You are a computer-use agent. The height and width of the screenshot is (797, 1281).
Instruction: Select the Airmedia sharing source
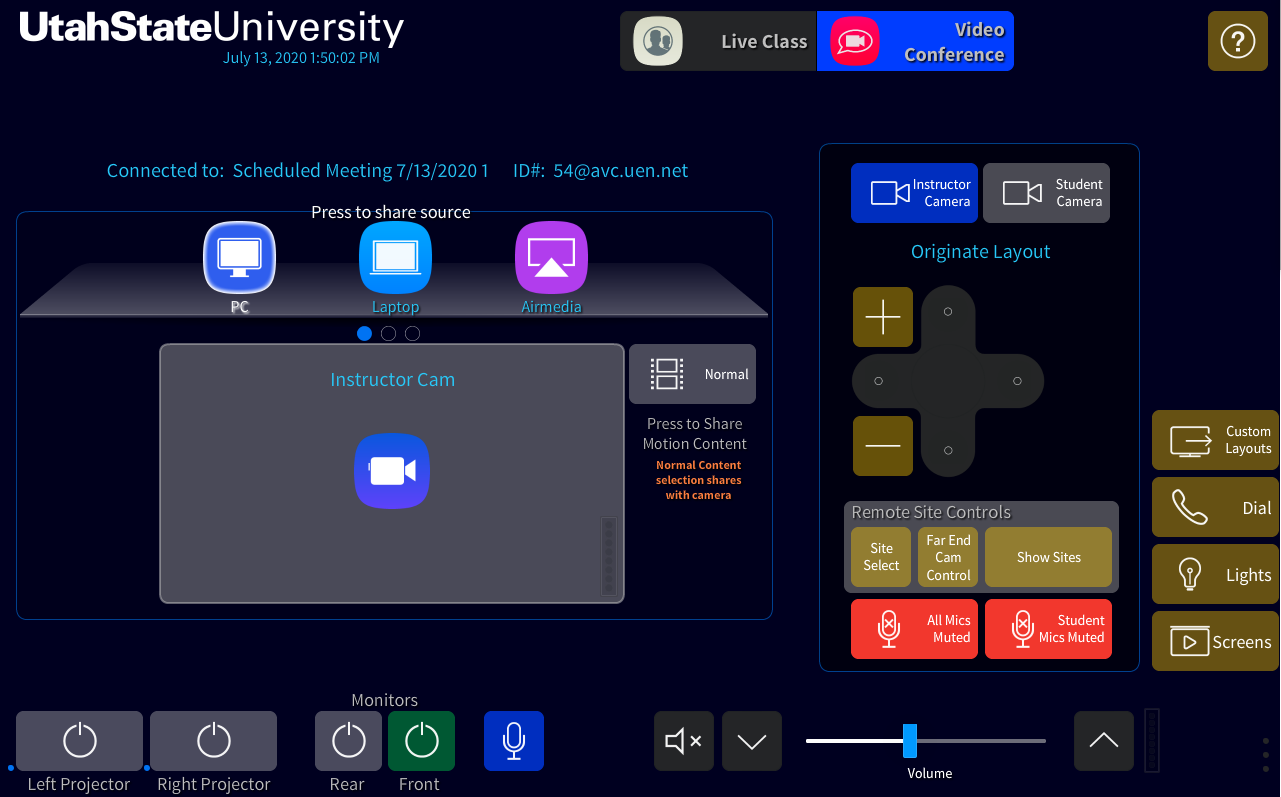[551, 258]
